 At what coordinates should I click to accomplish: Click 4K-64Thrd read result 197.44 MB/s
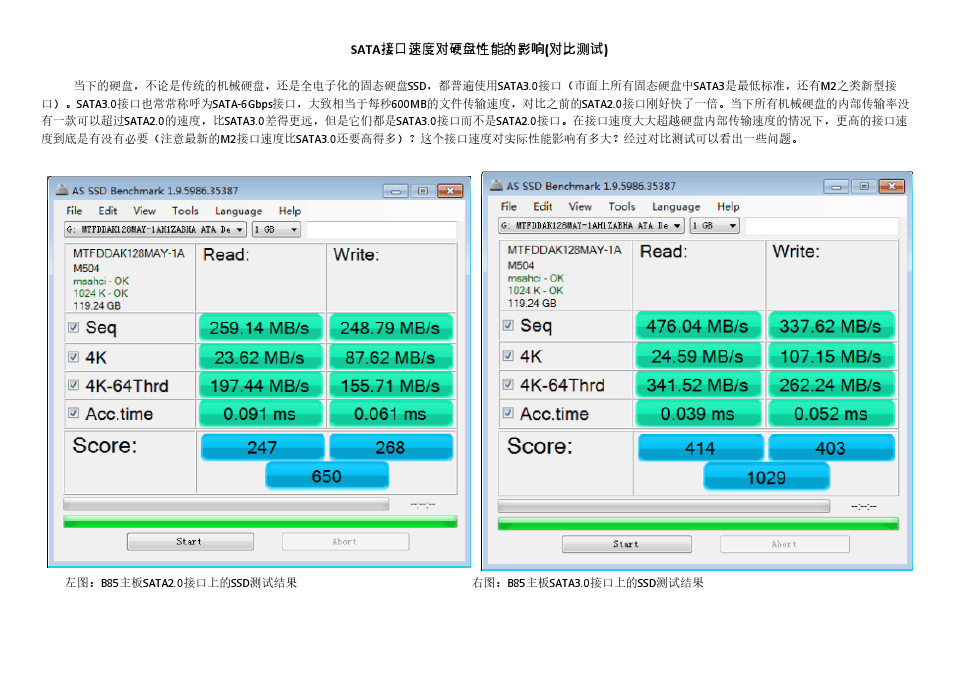tap(260, 385)
